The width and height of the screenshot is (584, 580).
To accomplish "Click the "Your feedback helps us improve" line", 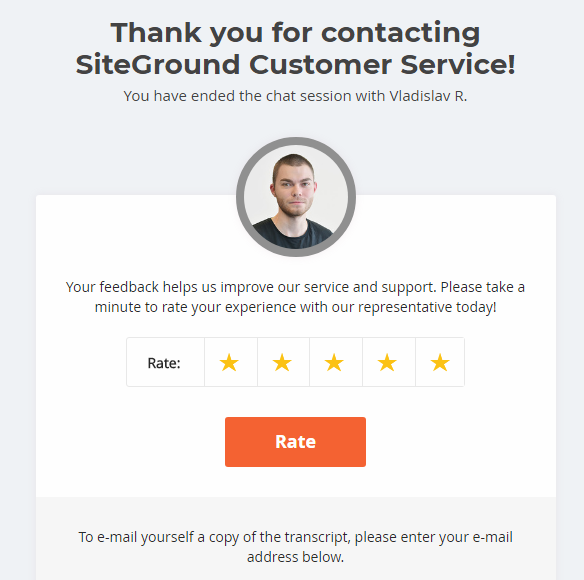I will (295, 287).
